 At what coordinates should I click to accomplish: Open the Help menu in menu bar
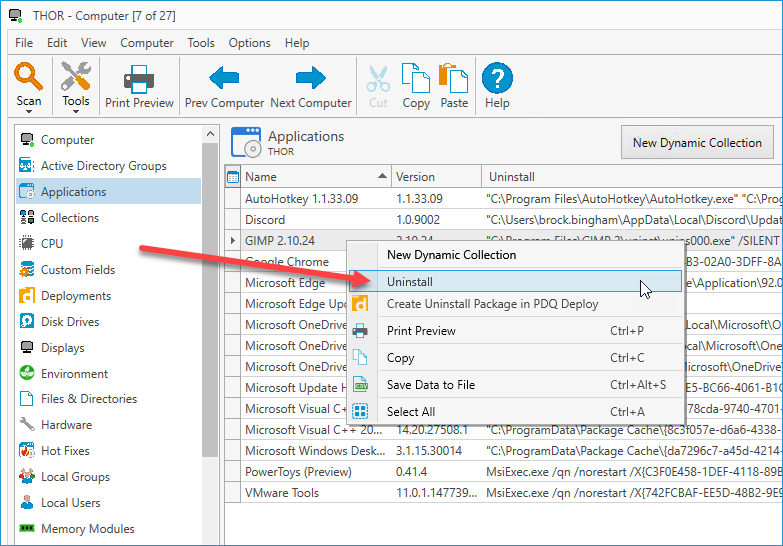(x=297, y=43)
